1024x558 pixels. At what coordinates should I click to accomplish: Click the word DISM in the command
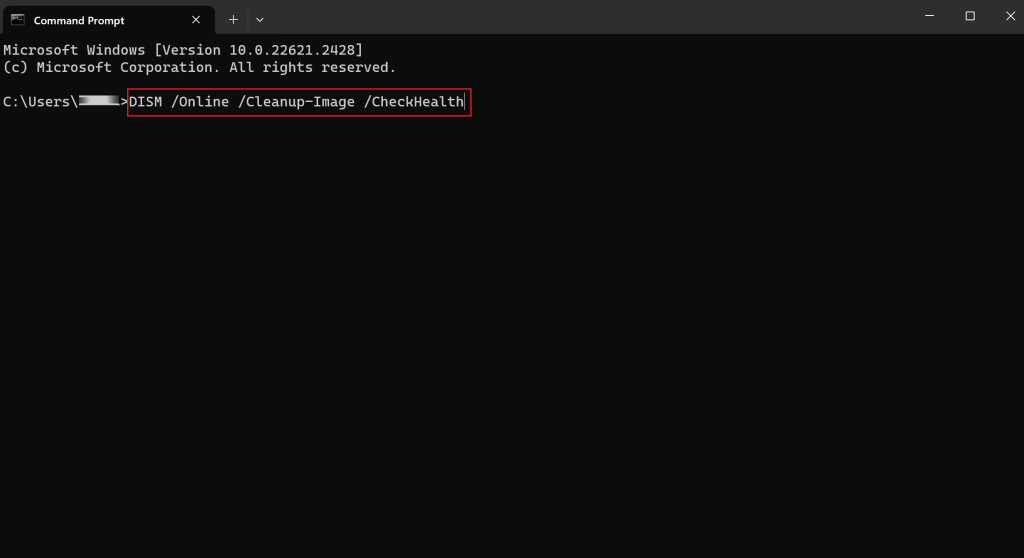pyautogui.click(x=146, y=102)
